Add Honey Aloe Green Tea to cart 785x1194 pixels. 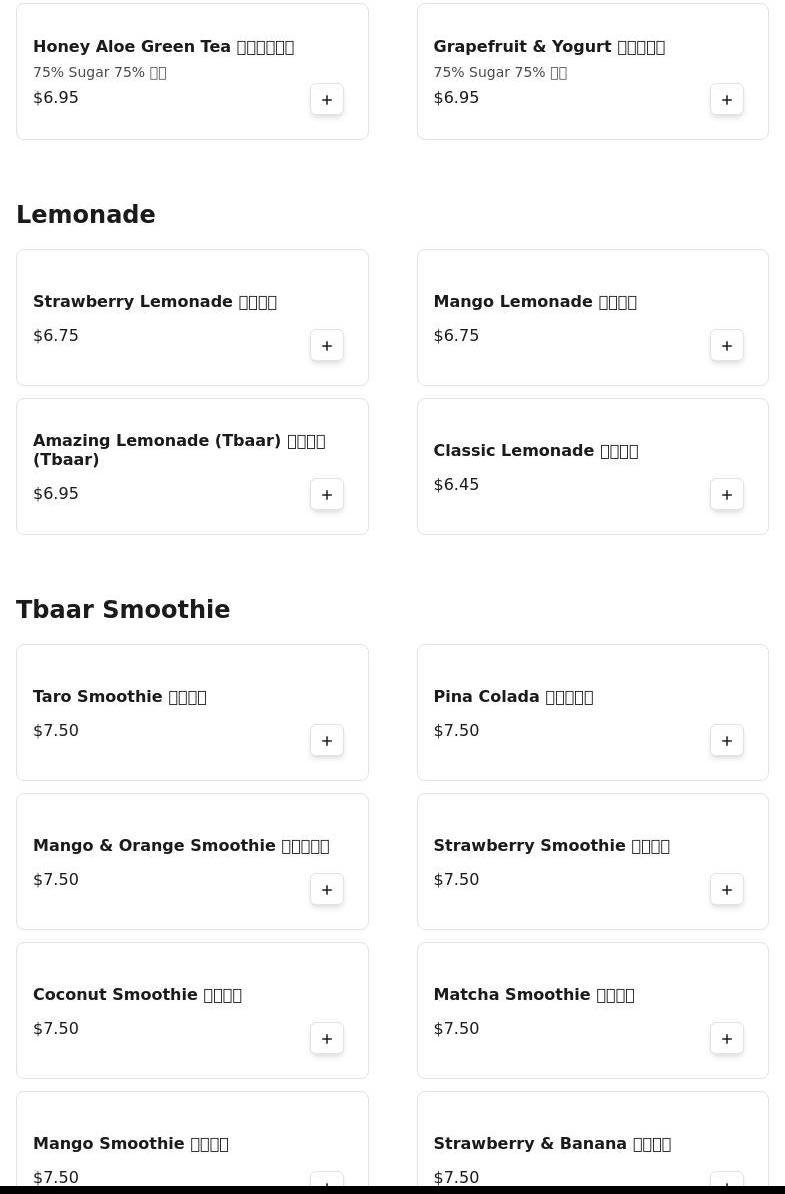point(327,100)
